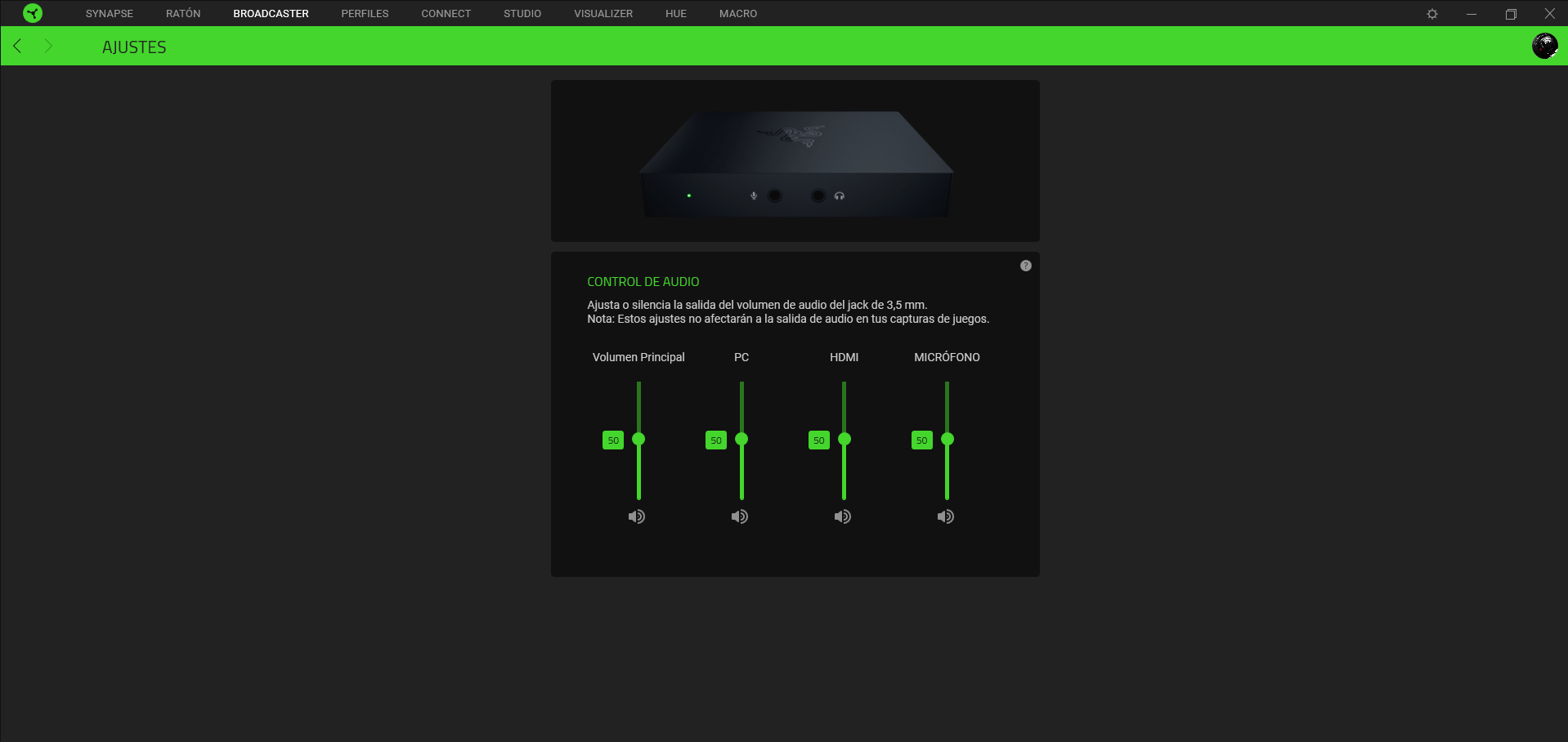
Task: Click the forward navigation arrow
Action: click(48, 46)
